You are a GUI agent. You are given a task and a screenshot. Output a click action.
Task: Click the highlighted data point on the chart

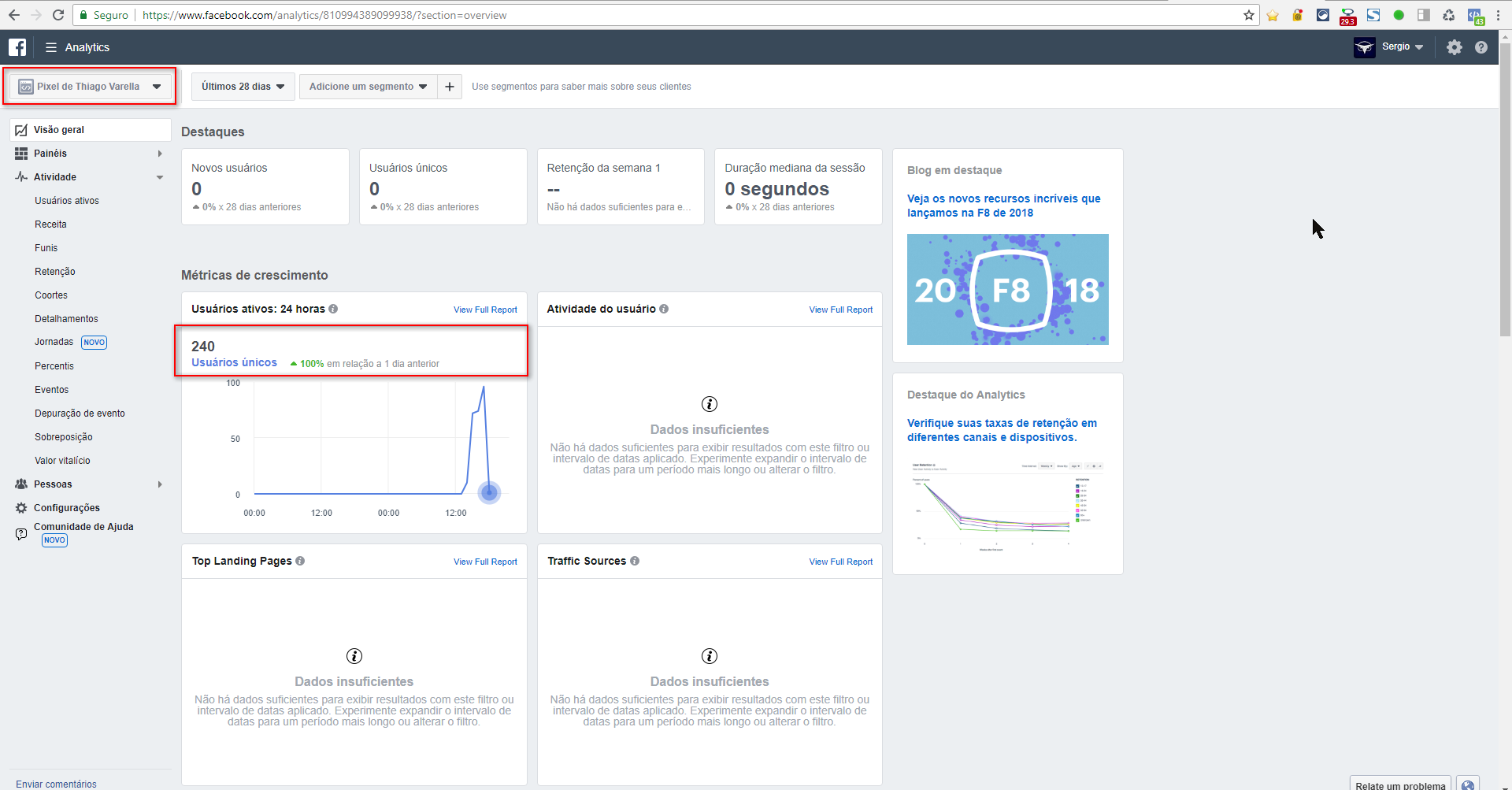[489, 492]
